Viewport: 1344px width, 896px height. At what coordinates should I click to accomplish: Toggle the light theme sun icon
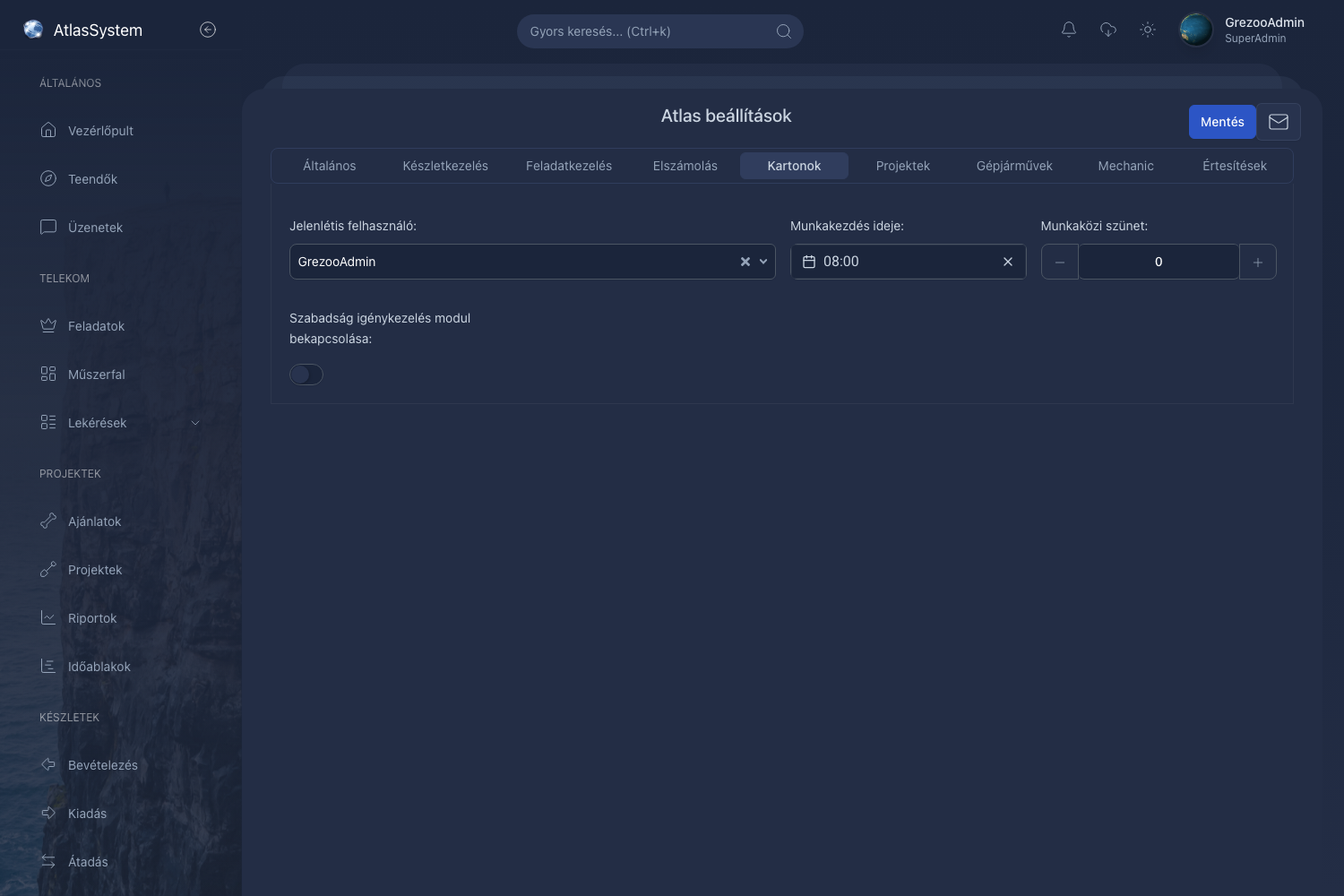tap(1148, 30)
